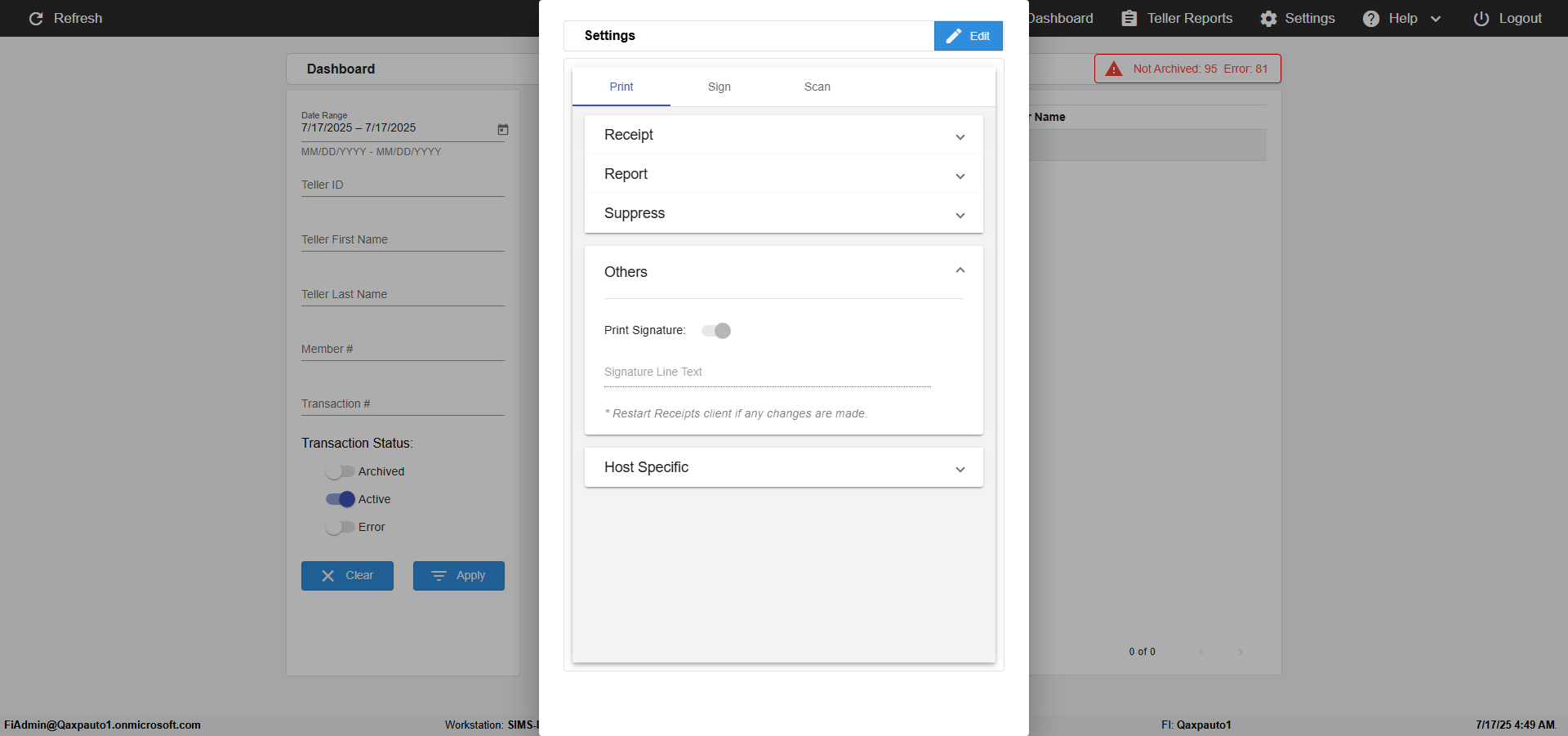Click the Logout power icon
This screenshot has height=736, width=1568.
click(1481, 19)
